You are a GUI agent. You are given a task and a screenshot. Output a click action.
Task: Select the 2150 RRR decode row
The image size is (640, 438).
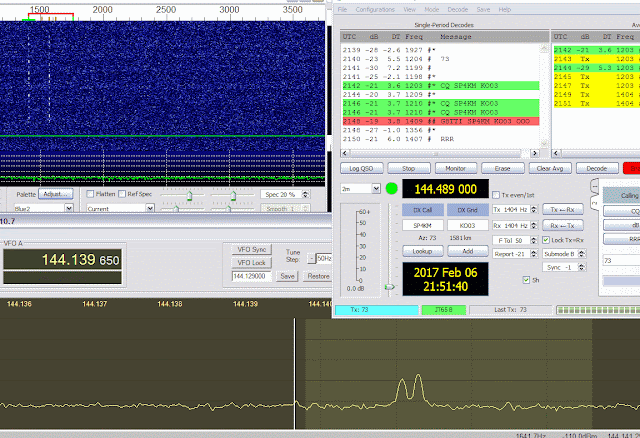[441, 139]
